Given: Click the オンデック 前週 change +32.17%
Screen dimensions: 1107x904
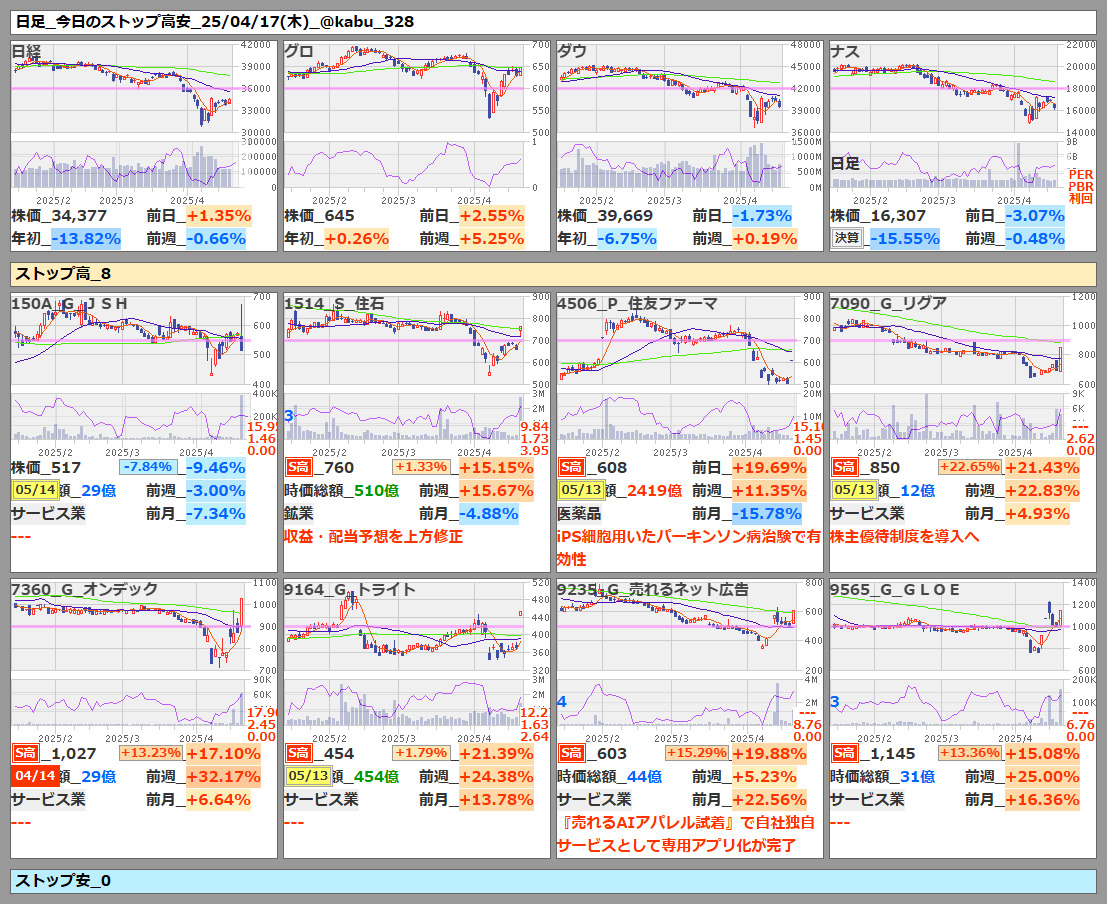Looking at the screenshot, I should 224,777.
